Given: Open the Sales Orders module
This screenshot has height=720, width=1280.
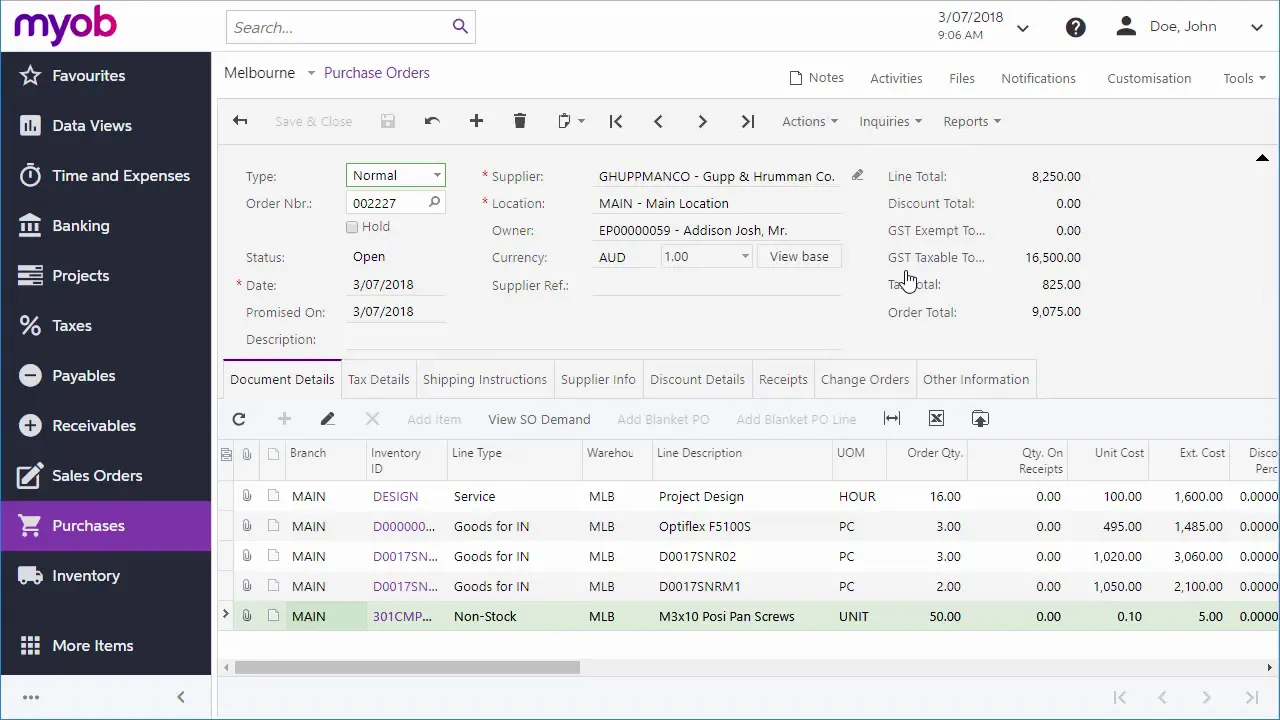Looking at the screenshot, I should coord(106,476).
